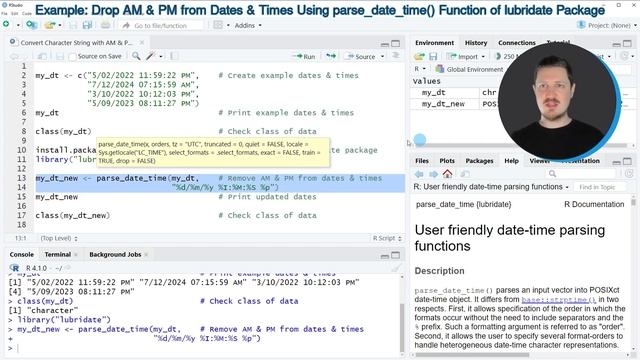Screen dimensions: 640x360
Task: Click the Run button
Action: 304,56
